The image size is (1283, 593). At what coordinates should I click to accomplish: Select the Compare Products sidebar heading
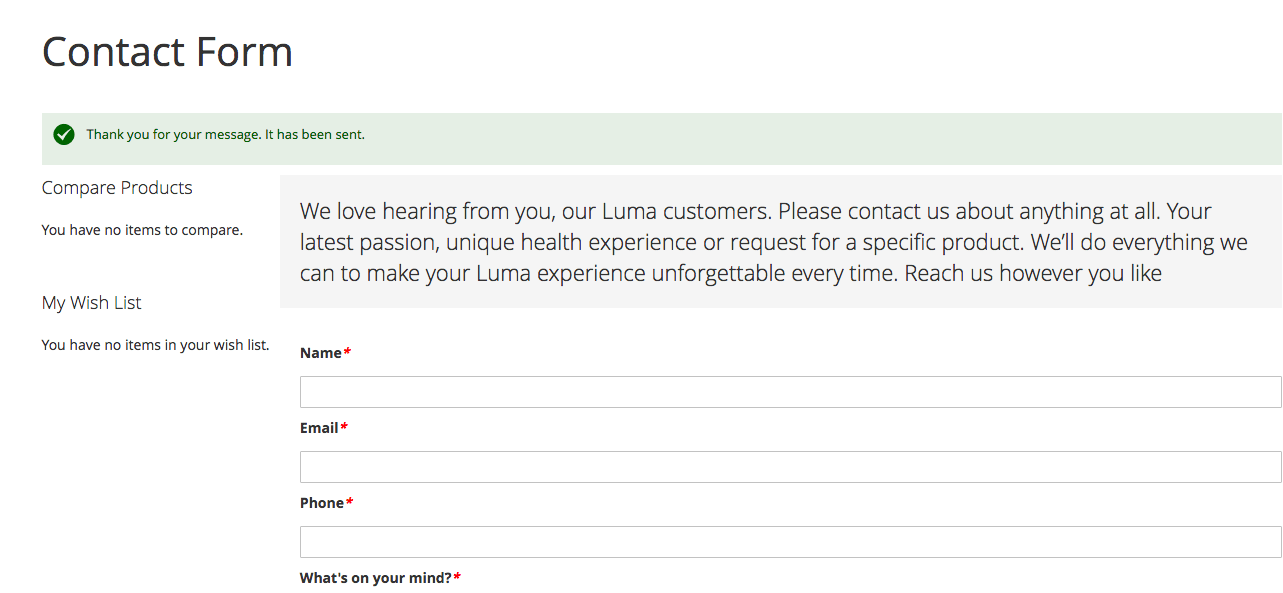tap(117, 188)
